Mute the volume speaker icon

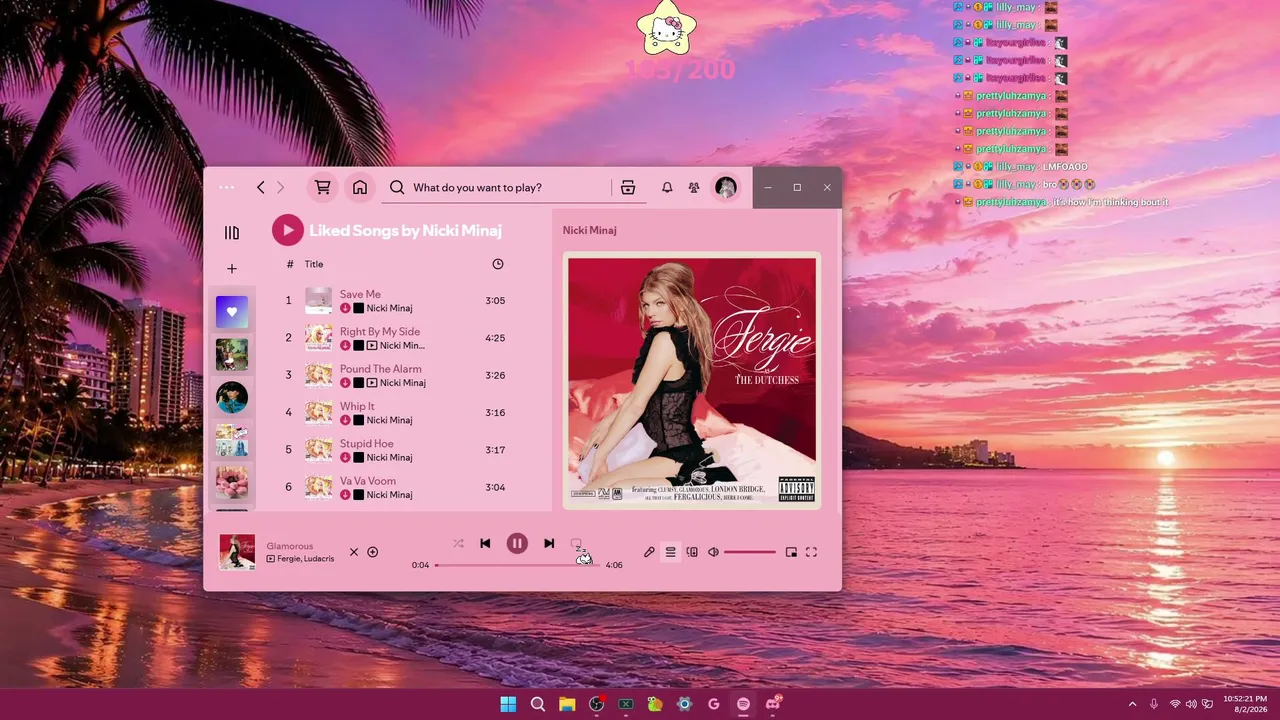point(713,552)
